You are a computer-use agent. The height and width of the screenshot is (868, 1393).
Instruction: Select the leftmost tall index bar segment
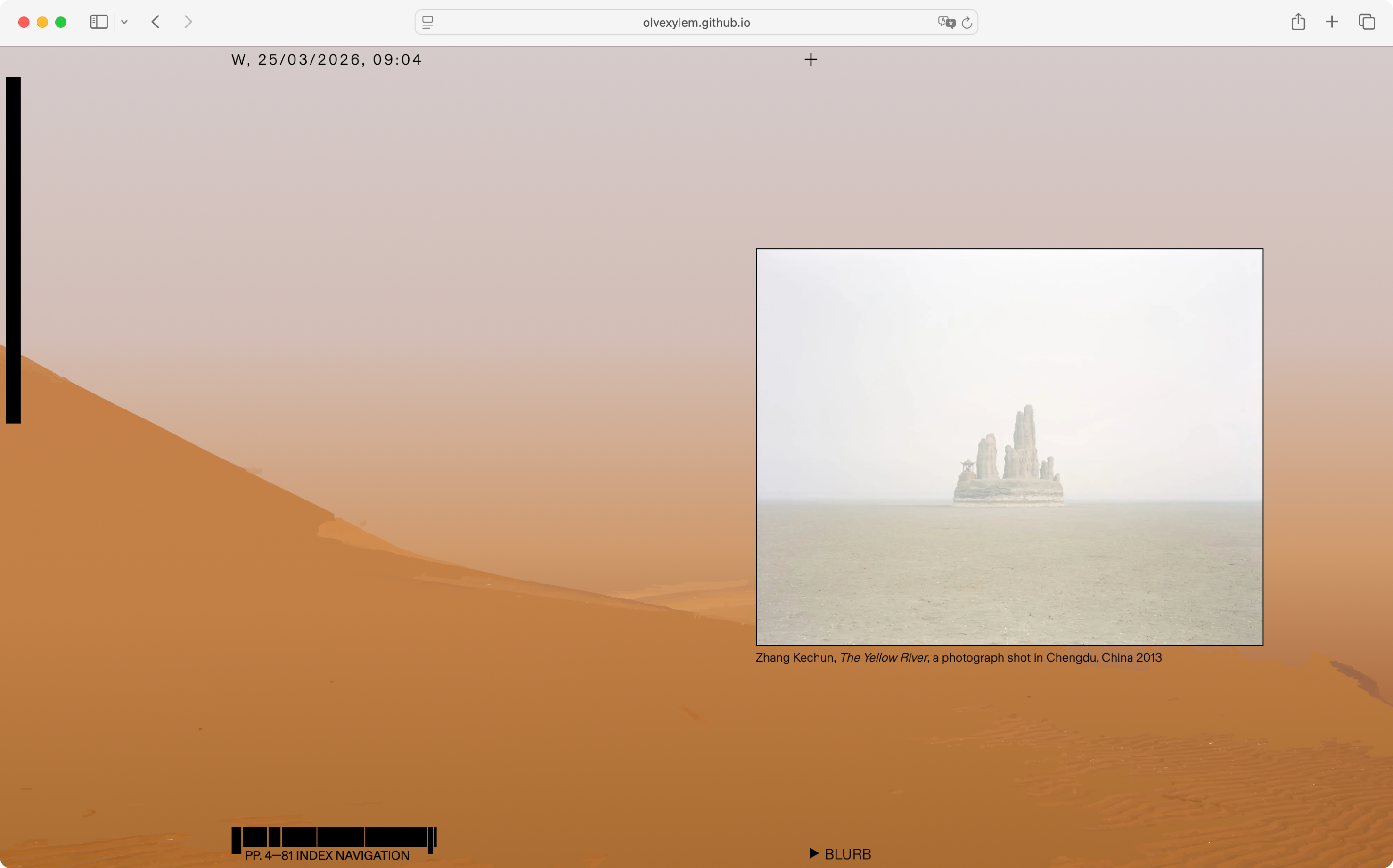point(236,840)
